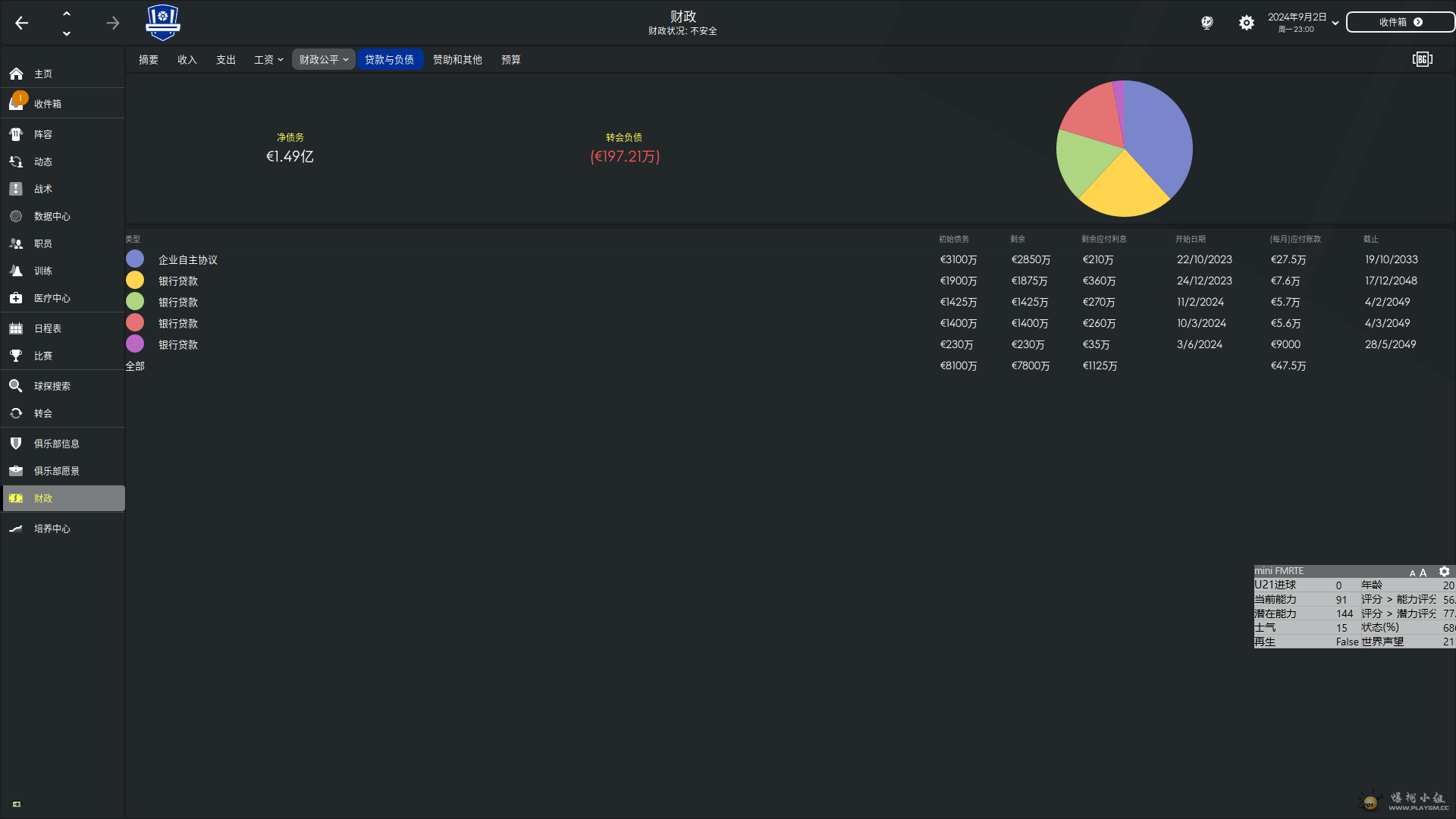Open the 动态 dynamics icon
Image resolution: width=1456 pixels, height=819 pixels.
tap(16, 162)
